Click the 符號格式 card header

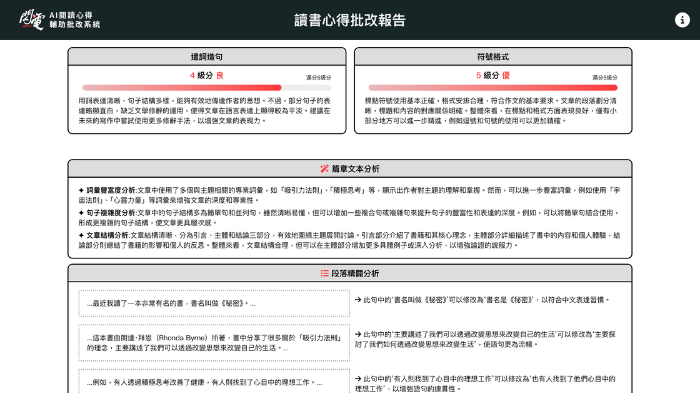493,57
